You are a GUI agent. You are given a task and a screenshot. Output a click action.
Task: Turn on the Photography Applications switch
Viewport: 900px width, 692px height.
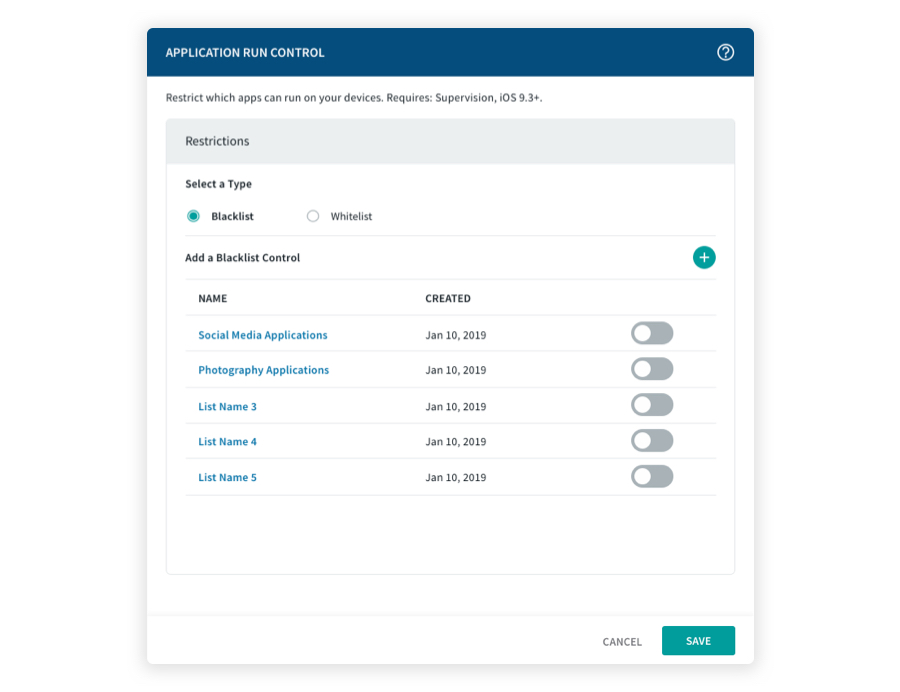[x=652, y=370]
